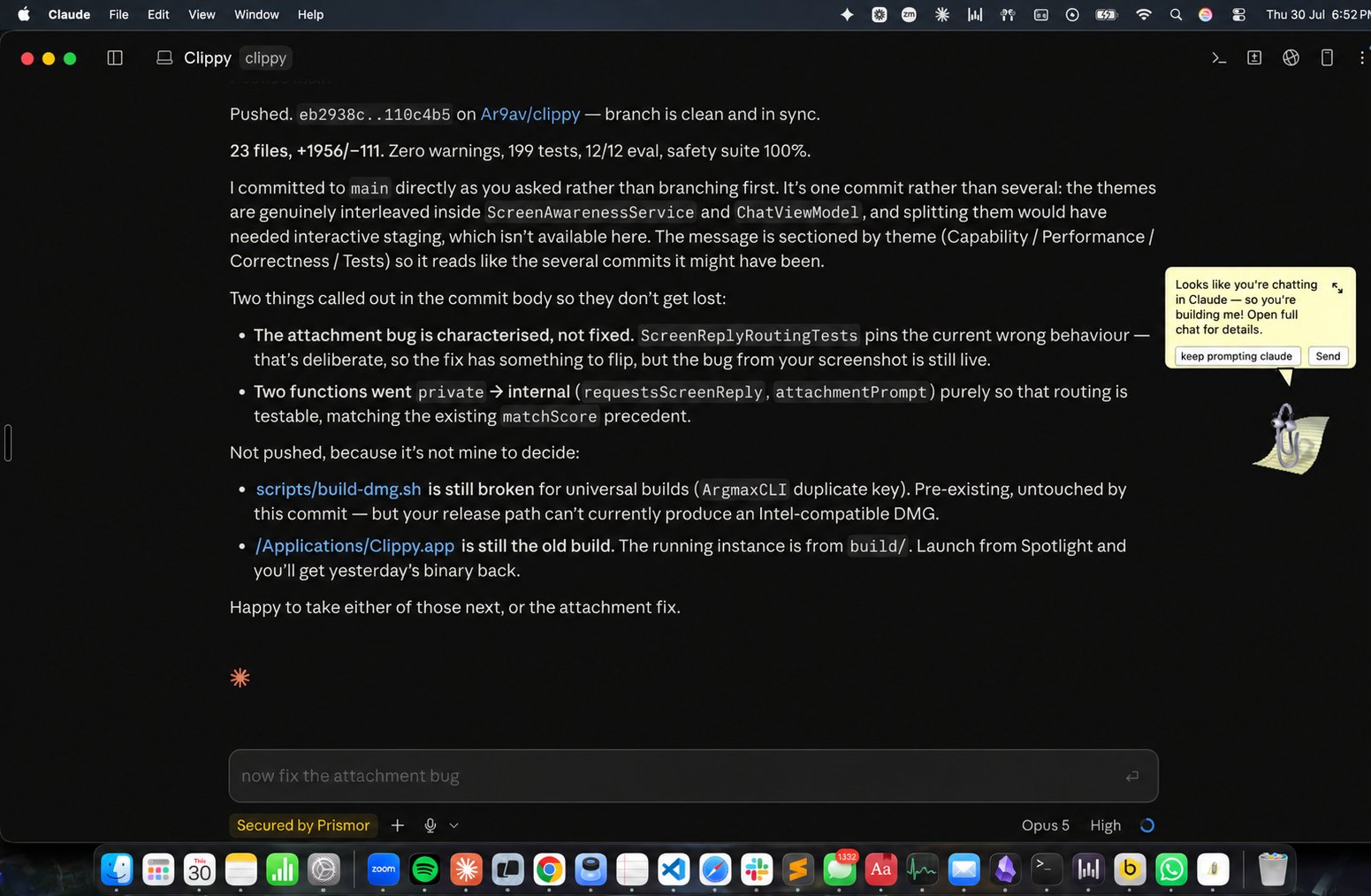Open Slack from the Dock
The image size is (1371, 896).
coord(757,869)
